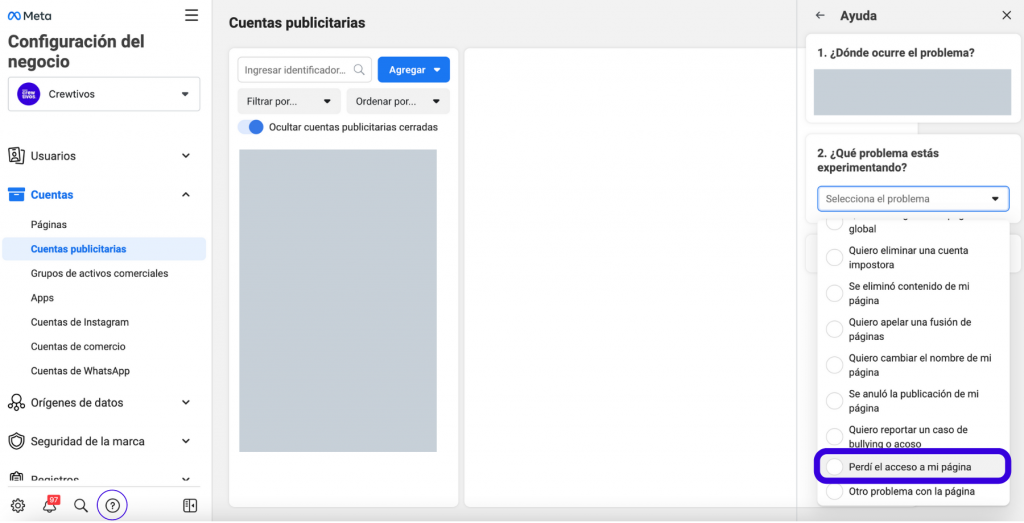Open notifications bell with 97 badge
Screen dimensions: 1024x523
click(x=49, y=506)
